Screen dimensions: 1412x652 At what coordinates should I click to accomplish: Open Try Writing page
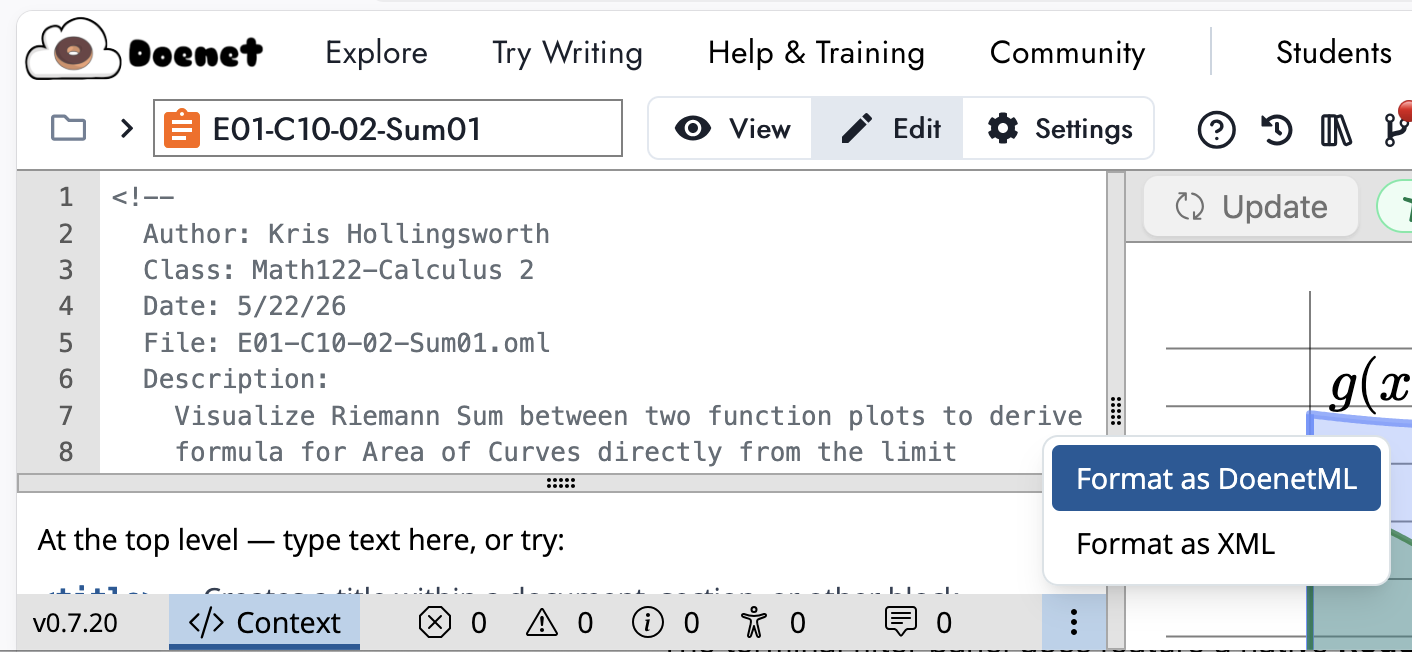pos(567,52)
